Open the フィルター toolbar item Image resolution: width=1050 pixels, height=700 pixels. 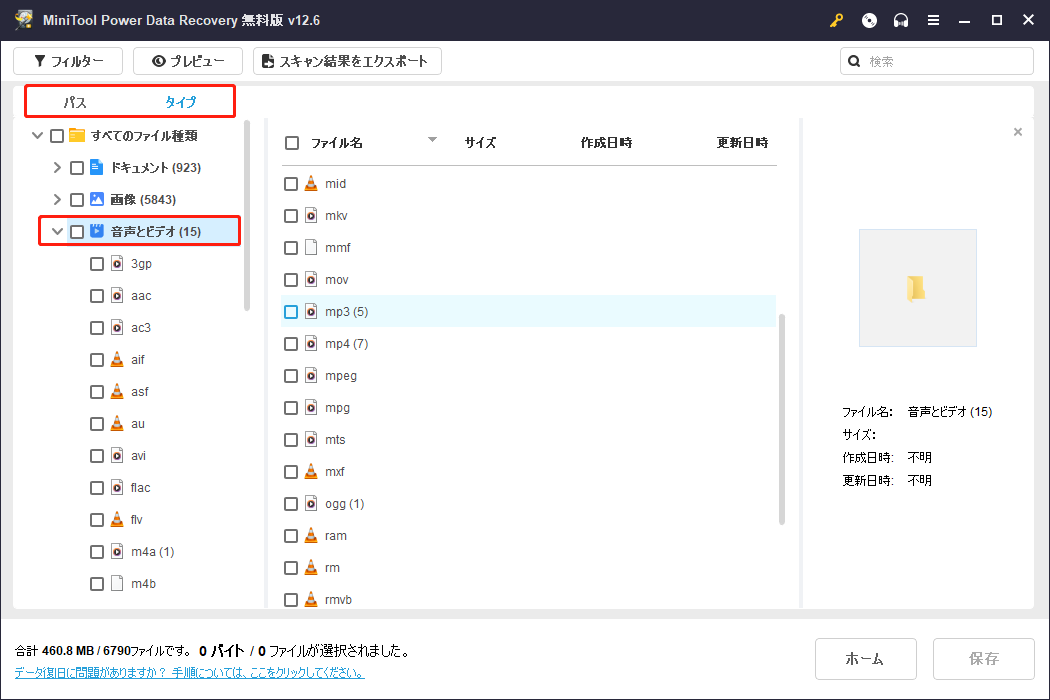[67, 61]
